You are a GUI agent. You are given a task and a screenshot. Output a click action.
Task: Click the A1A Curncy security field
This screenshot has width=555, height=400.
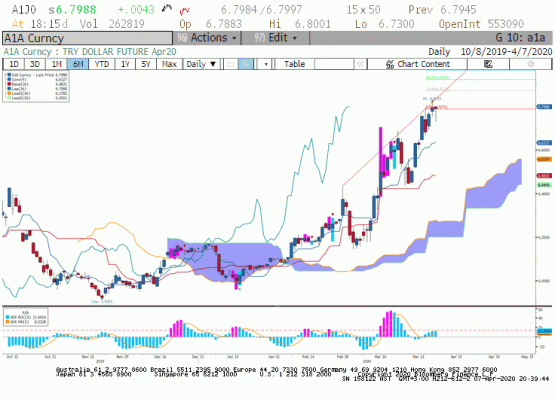click(x=87, y=38)
